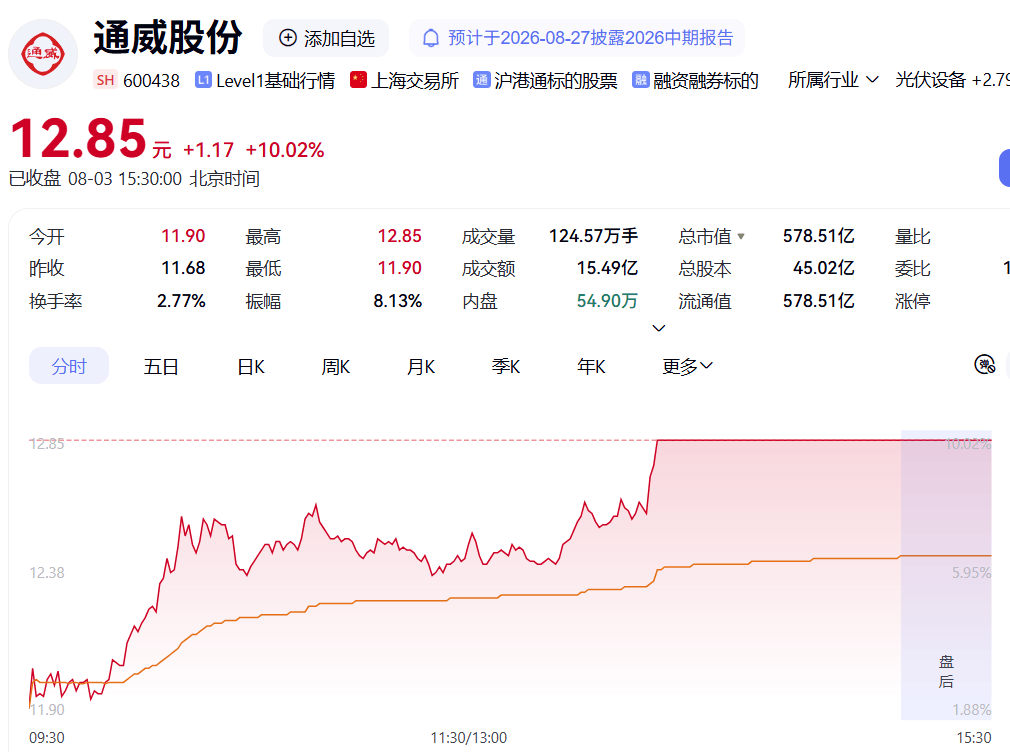Switch to 日K chart tab
Screen dimensions: 1010x752
point(251,367)
